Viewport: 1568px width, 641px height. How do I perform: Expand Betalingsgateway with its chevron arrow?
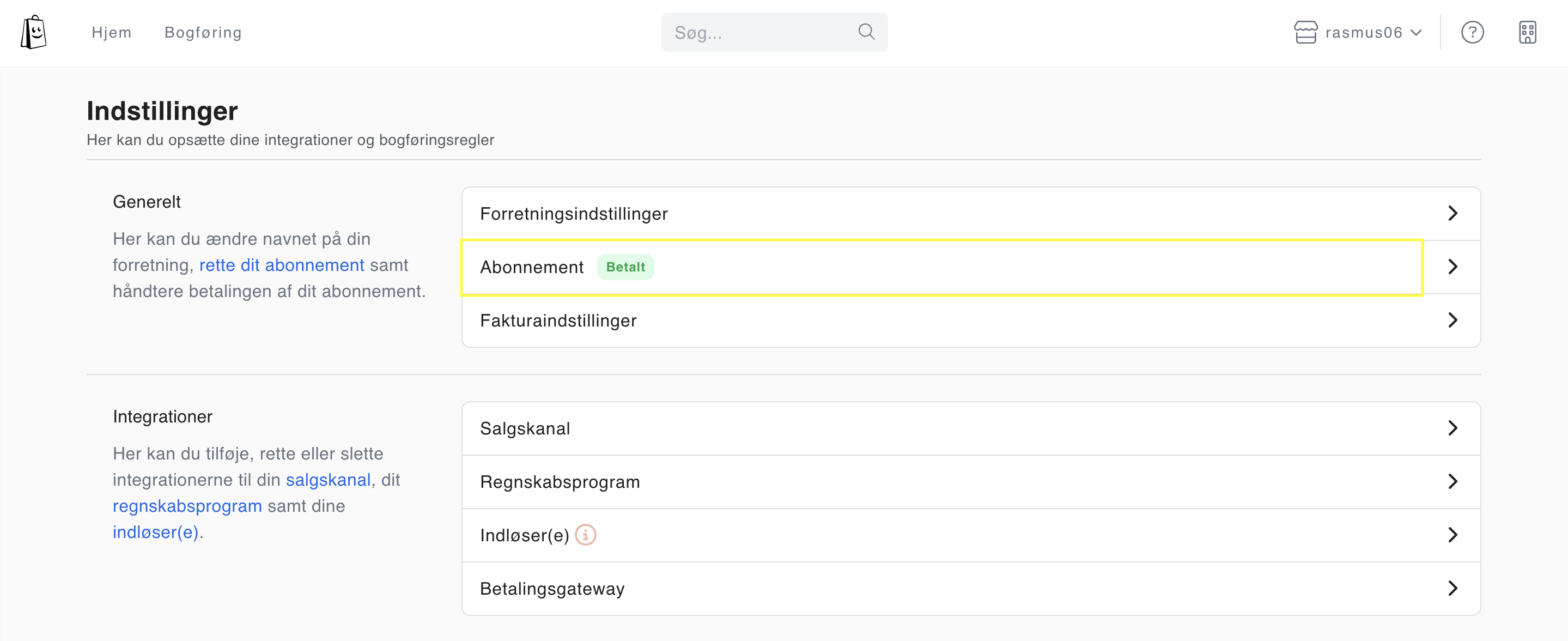tap(1452, 588)
